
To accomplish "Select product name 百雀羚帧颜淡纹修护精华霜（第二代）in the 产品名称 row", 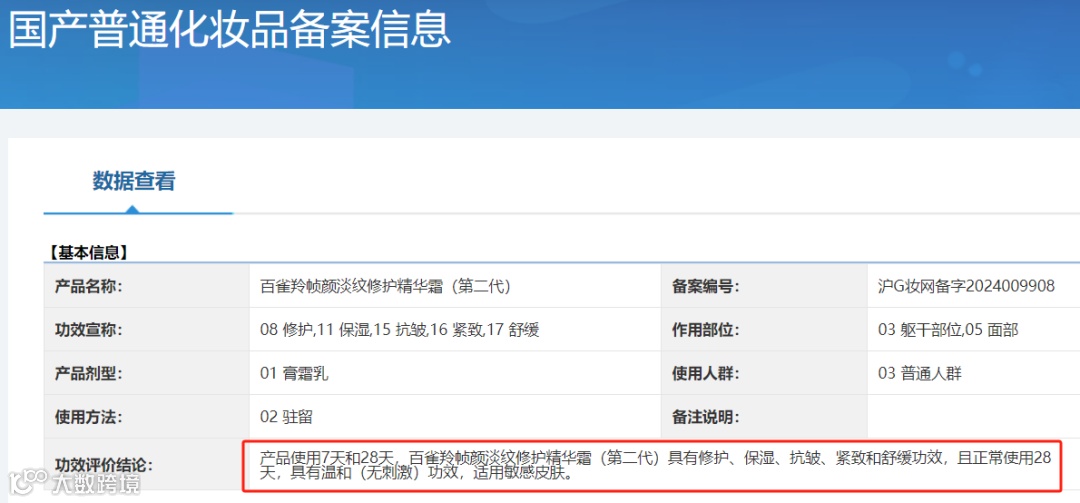I will [x=386, y=287].
